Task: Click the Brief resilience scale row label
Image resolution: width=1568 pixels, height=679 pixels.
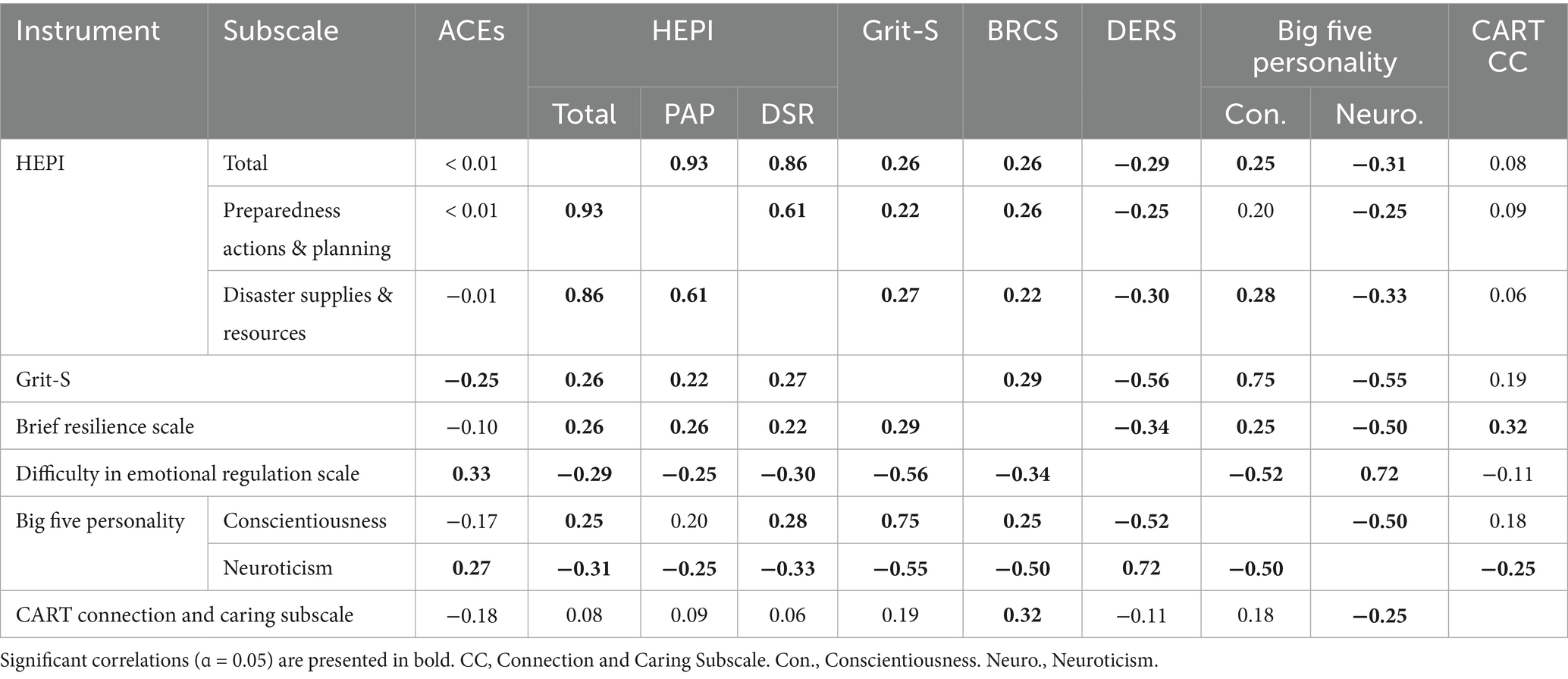Action: [105, 426]
